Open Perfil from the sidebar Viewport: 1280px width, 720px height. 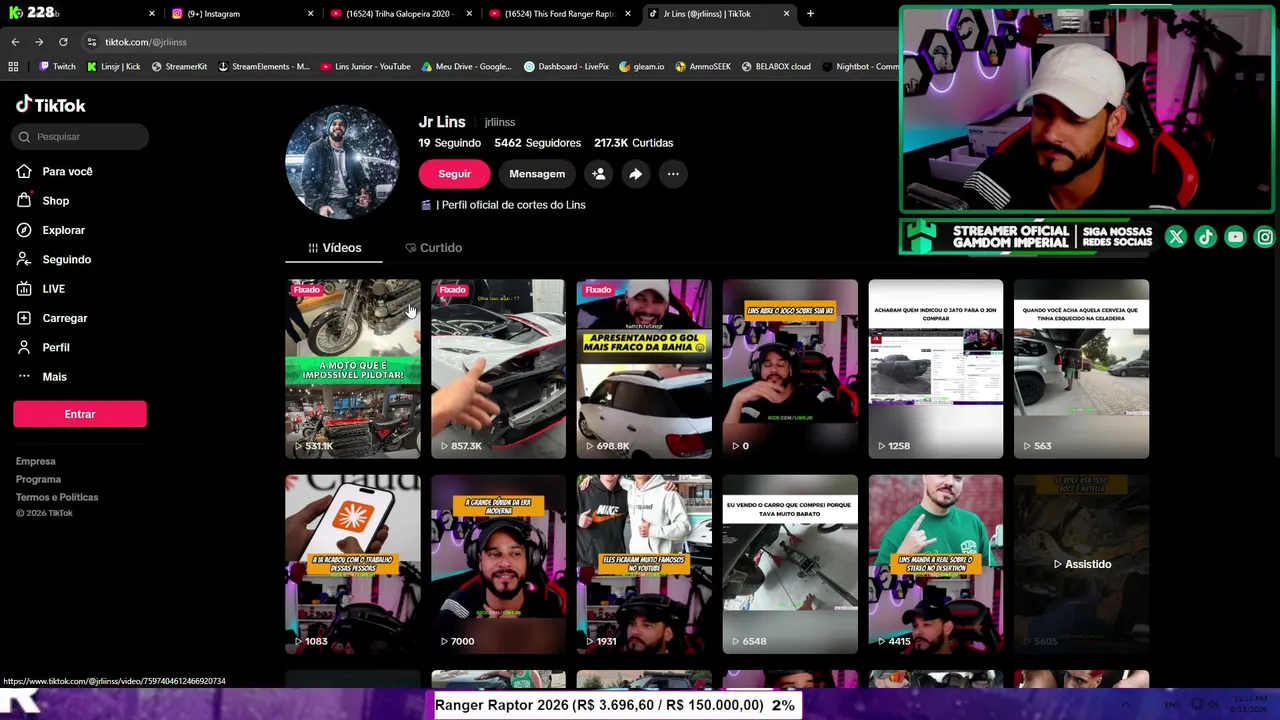click(43, 347)
